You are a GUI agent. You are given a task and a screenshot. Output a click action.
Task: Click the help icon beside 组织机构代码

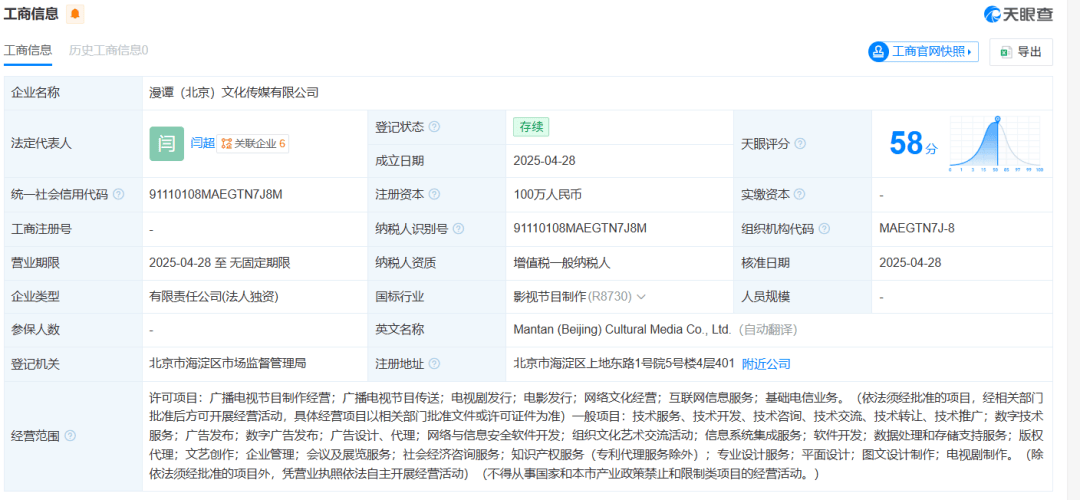[826, 229]
